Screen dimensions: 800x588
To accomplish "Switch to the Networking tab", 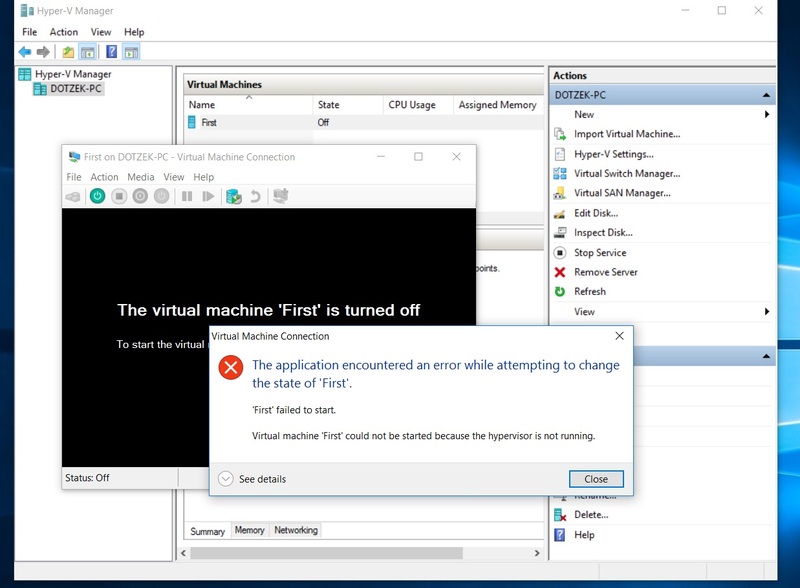I will pyautogui.click(x=296, y=530).
